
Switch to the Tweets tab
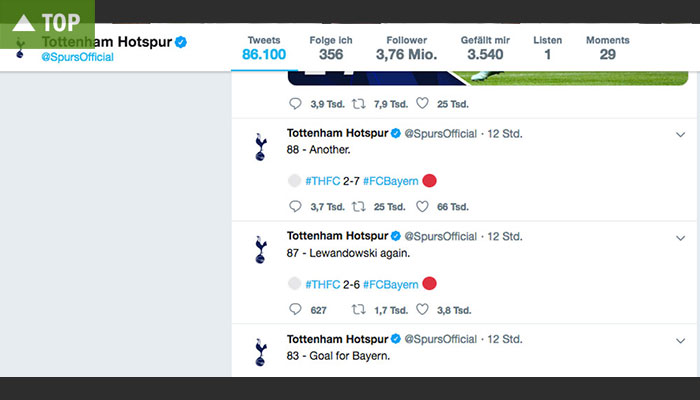[x=264, y=48]
